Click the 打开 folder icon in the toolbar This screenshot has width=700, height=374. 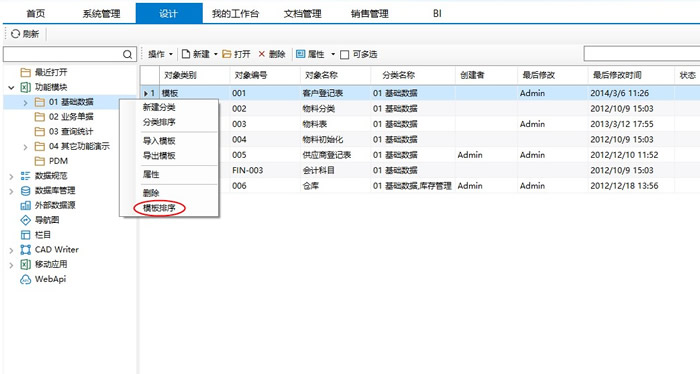[227, 54]
